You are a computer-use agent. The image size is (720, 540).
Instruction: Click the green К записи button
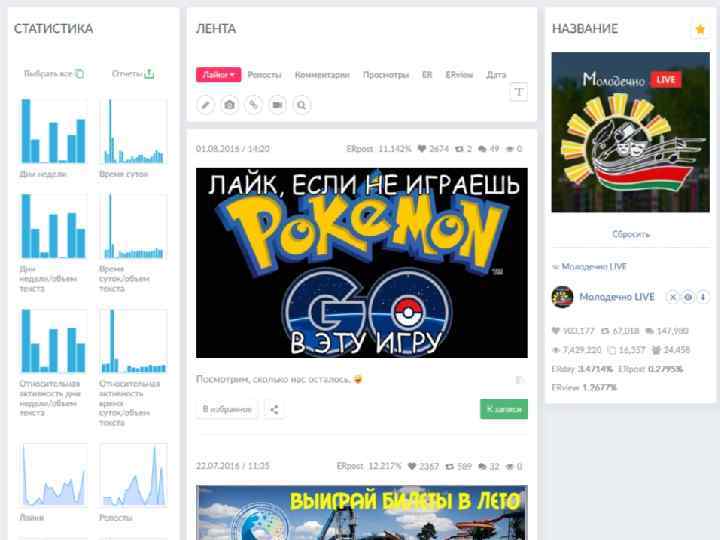click(504, 409)
